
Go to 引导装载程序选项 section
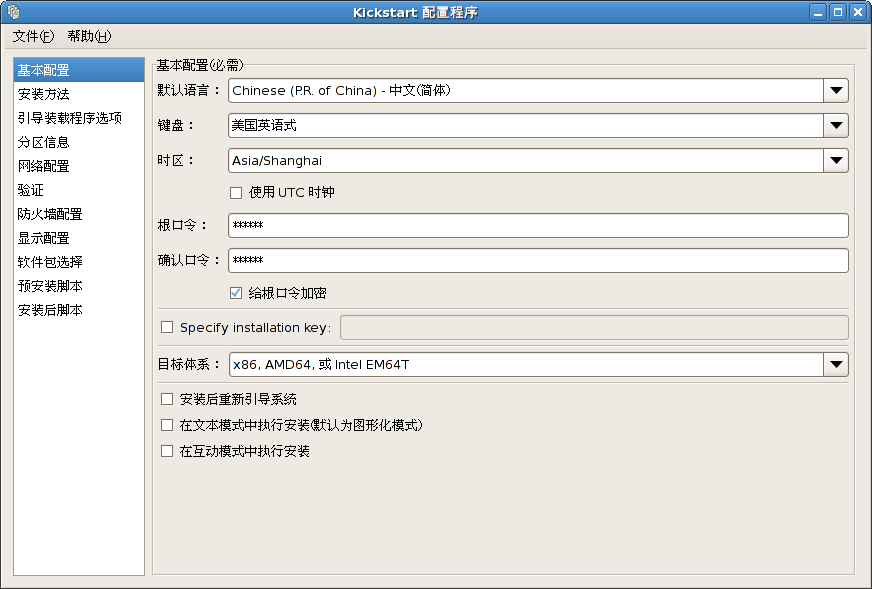[79, 118]
